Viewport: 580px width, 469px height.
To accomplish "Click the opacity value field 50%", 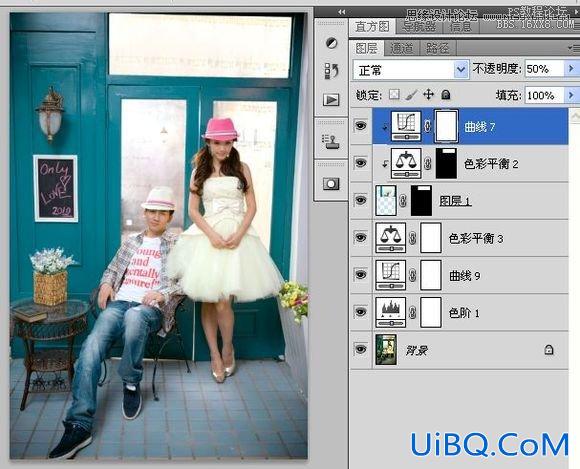I will point(545,69).
